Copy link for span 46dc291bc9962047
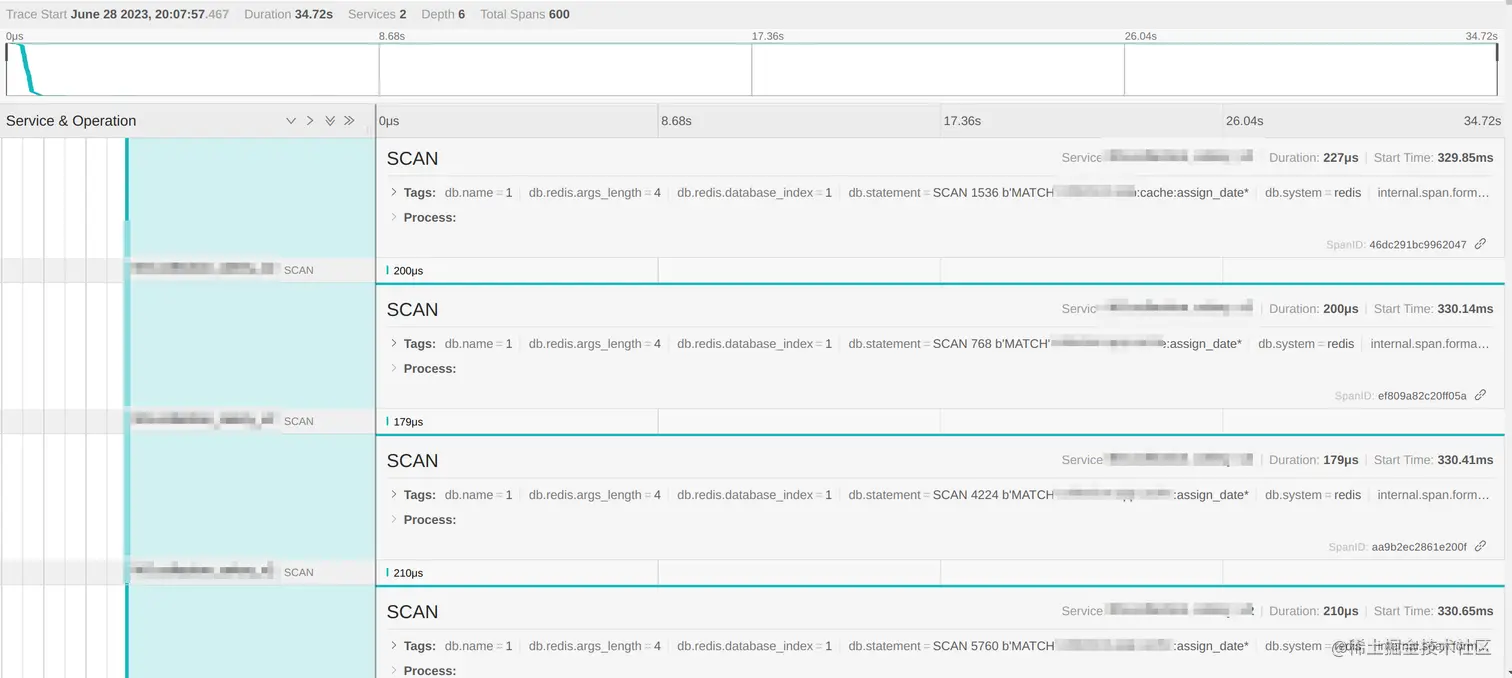This screenshot has width=1512, height=678. coord(1480,244)
